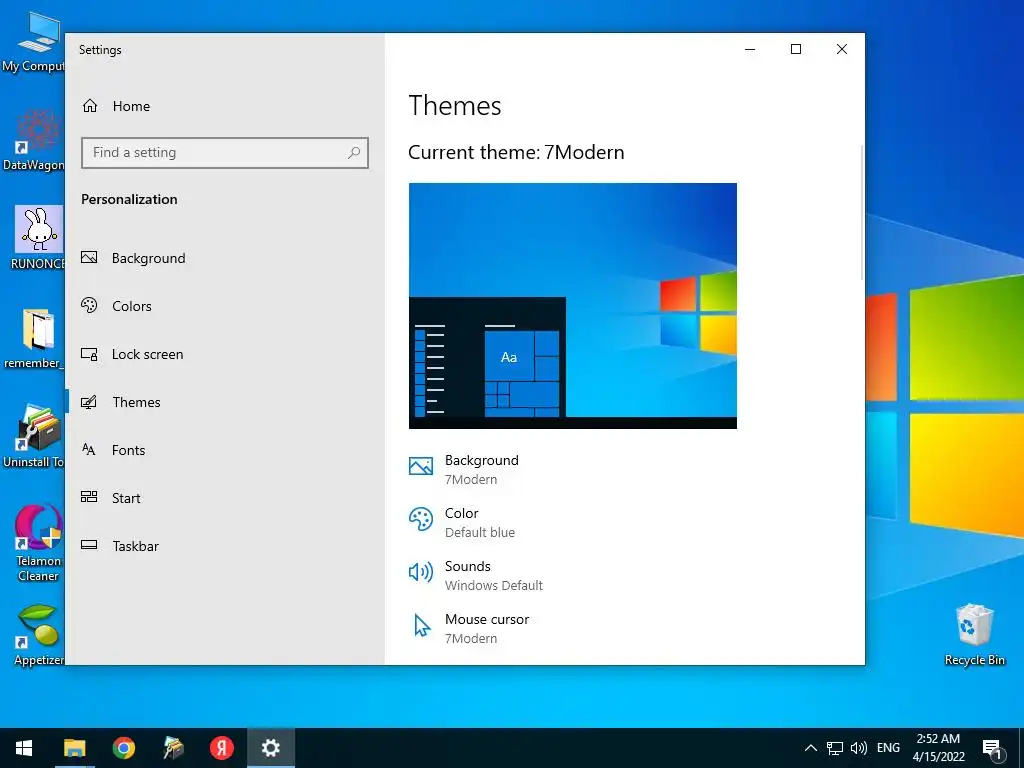Launch Yandex browser from taskbar
The height and width of the screenshot is (768, 1024).
pyautogui.click(x=222, y=748)
